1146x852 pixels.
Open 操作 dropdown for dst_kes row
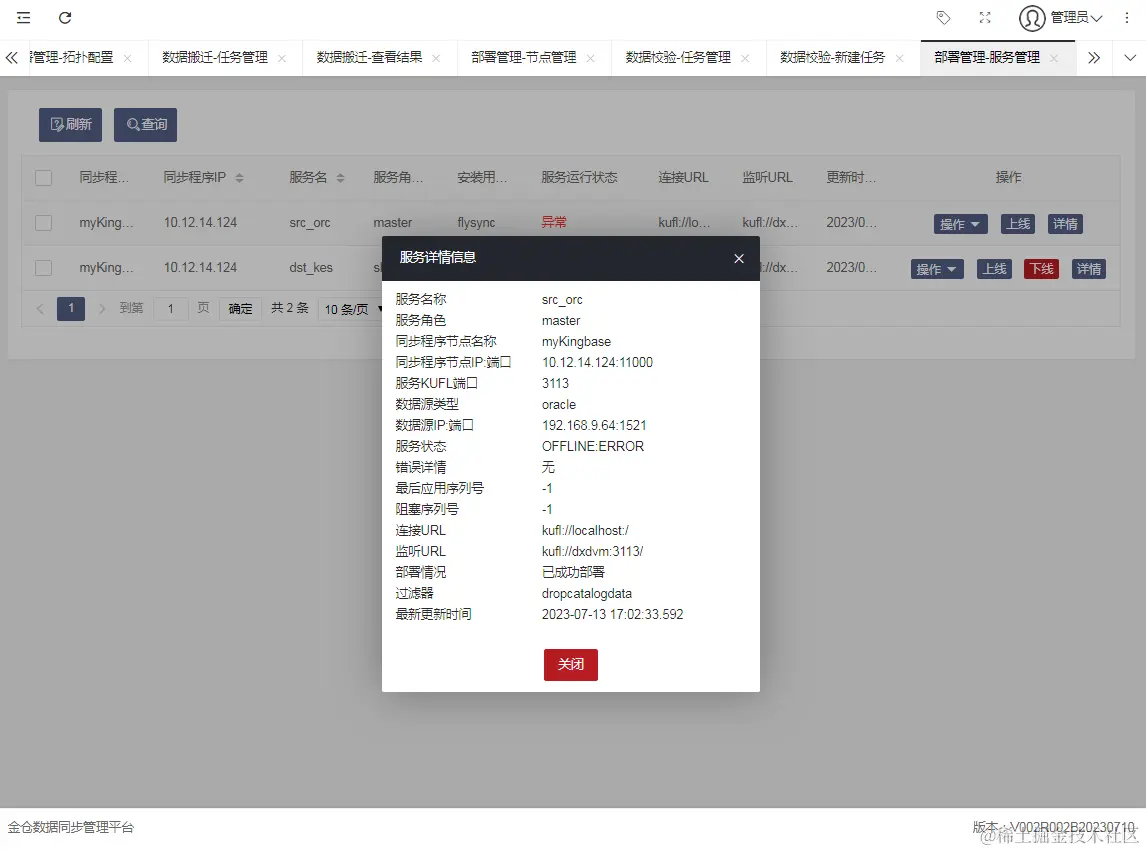[x=937, y=270]
